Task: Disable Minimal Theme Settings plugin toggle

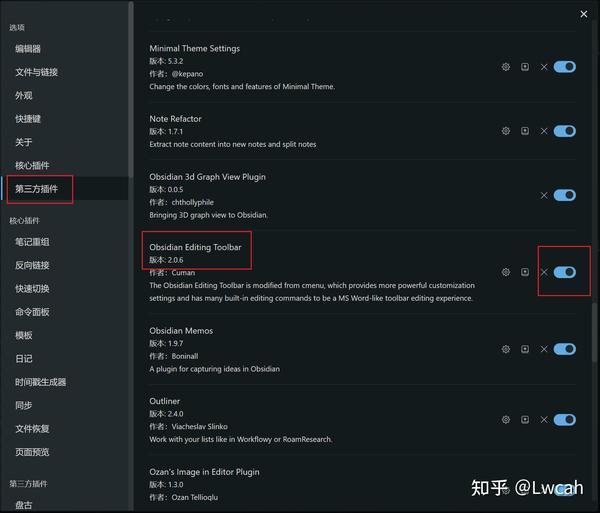Action: (x=564, y=67)
